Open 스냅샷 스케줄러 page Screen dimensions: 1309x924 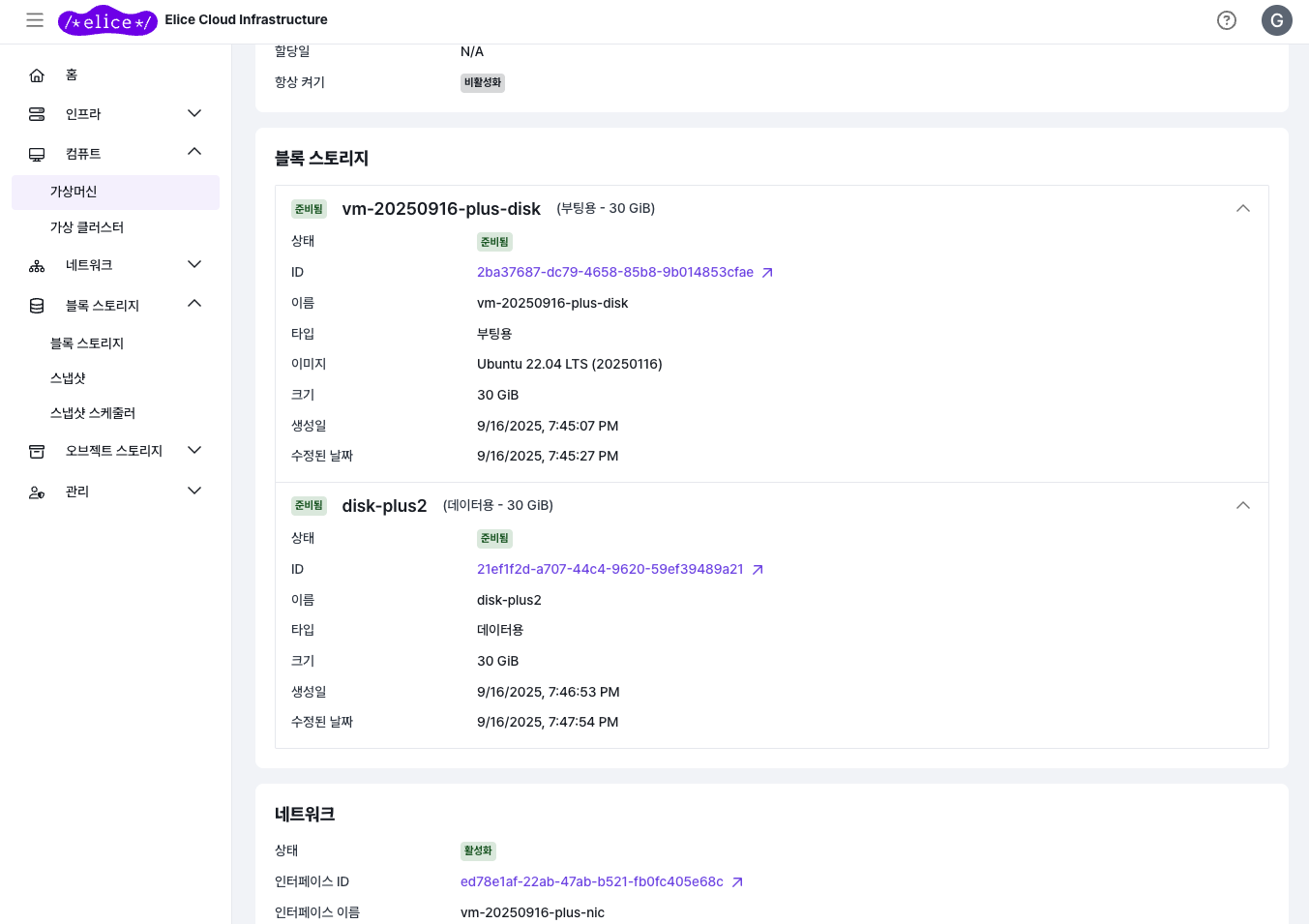coord(93,413)
